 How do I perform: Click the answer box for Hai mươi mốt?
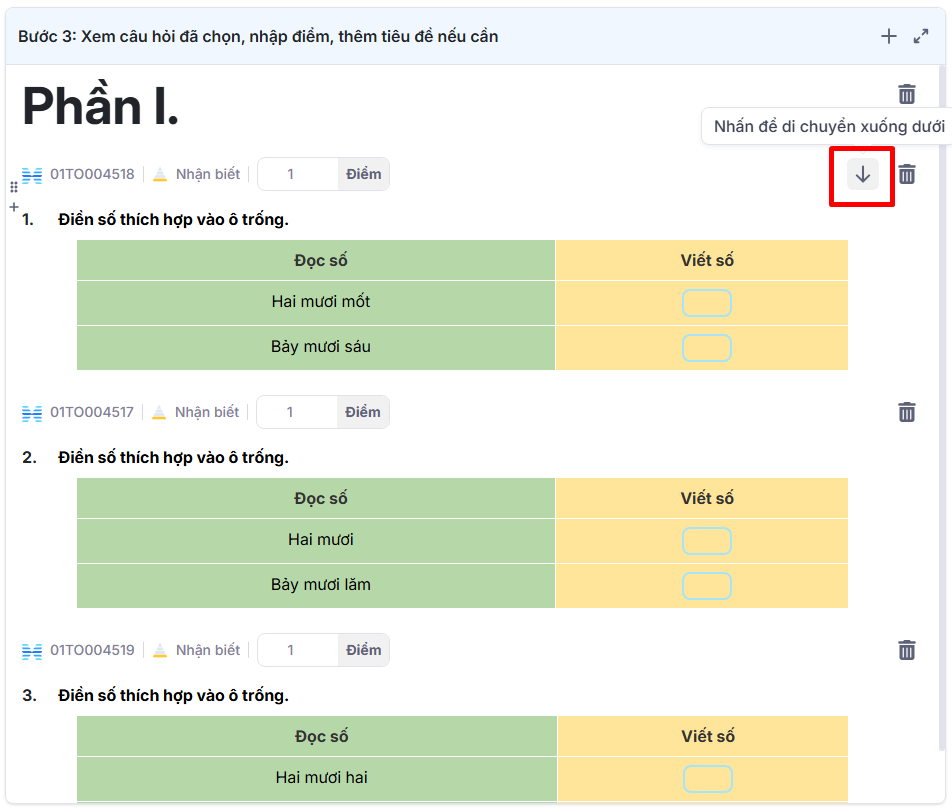click(706, 303)
